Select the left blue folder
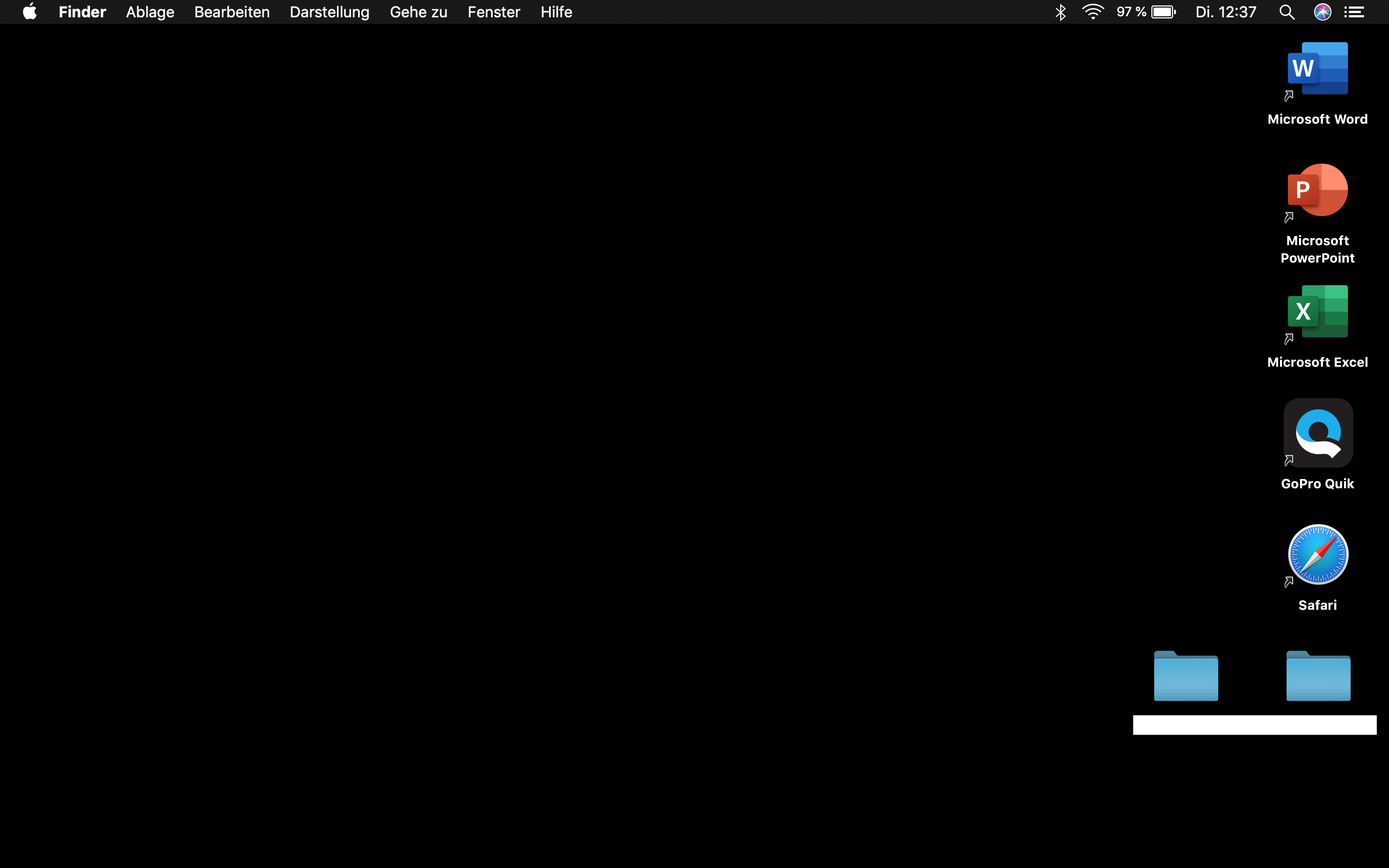 (1186, 677)
